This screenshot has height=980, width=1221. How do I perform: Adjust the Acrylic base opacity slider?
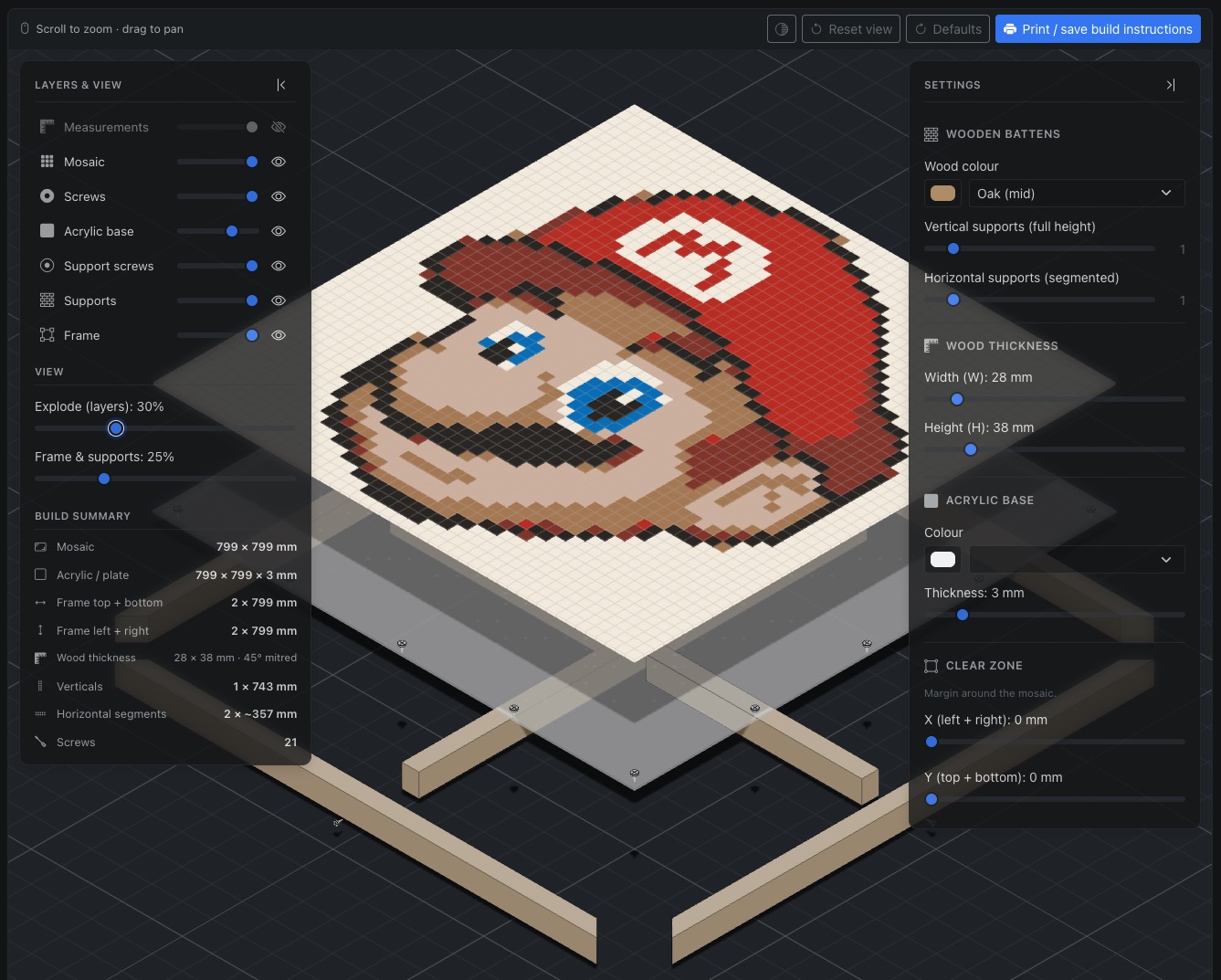click(218, 231)
